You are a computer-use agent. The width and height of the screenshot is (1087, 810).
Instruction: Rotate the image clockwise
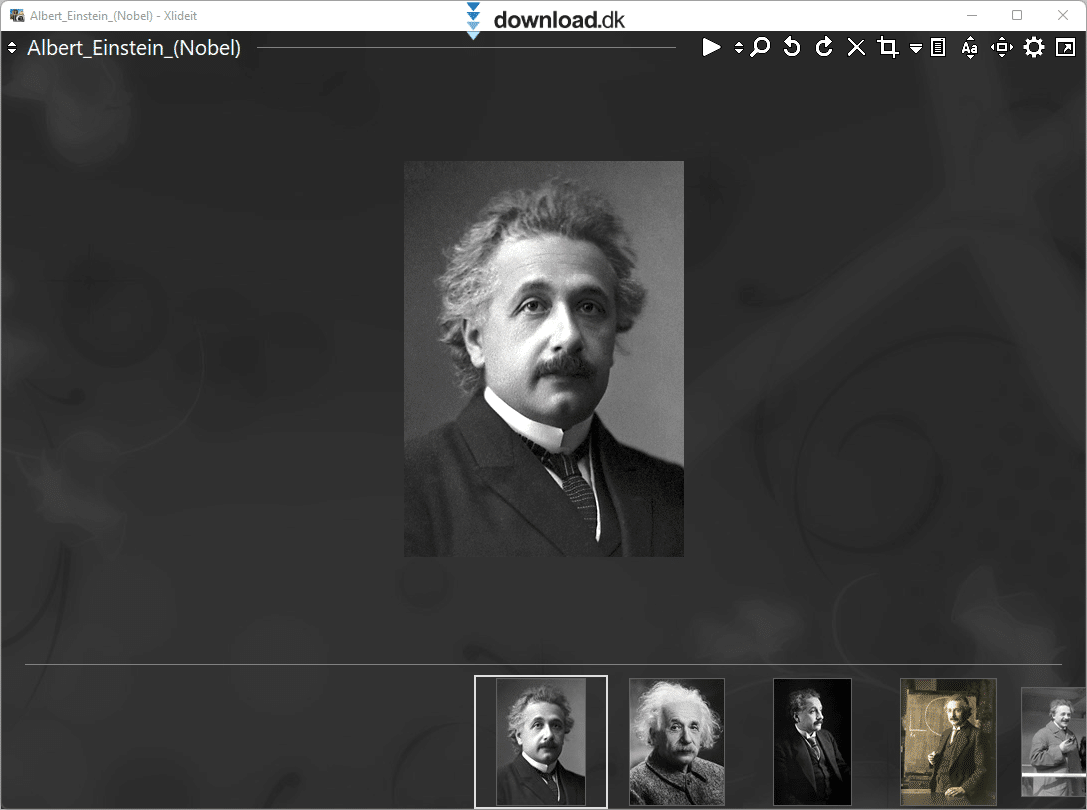coord(824,47)
